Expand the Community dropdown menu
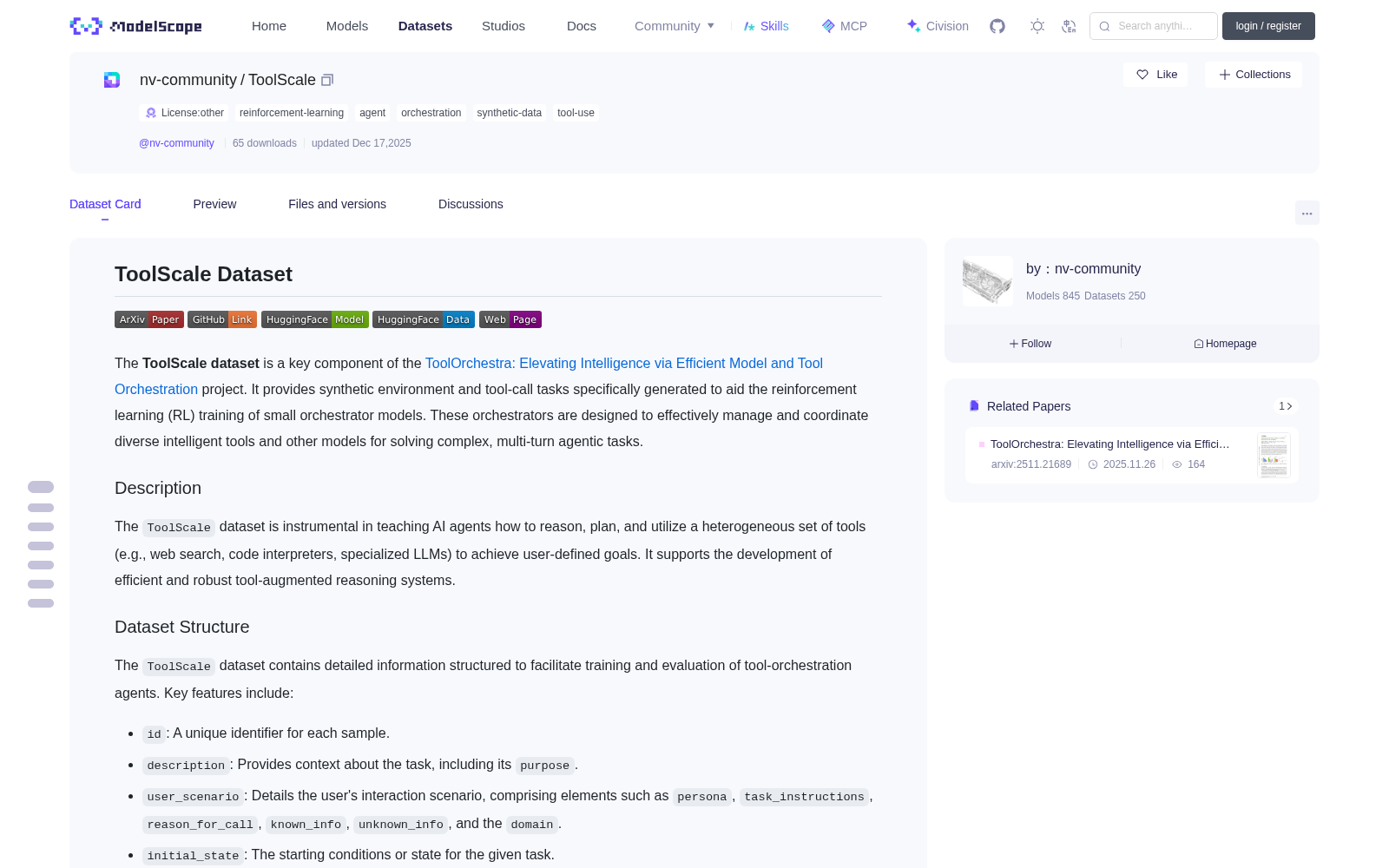This screenshot has height=868, width=1389. click(x=675, y=26)
